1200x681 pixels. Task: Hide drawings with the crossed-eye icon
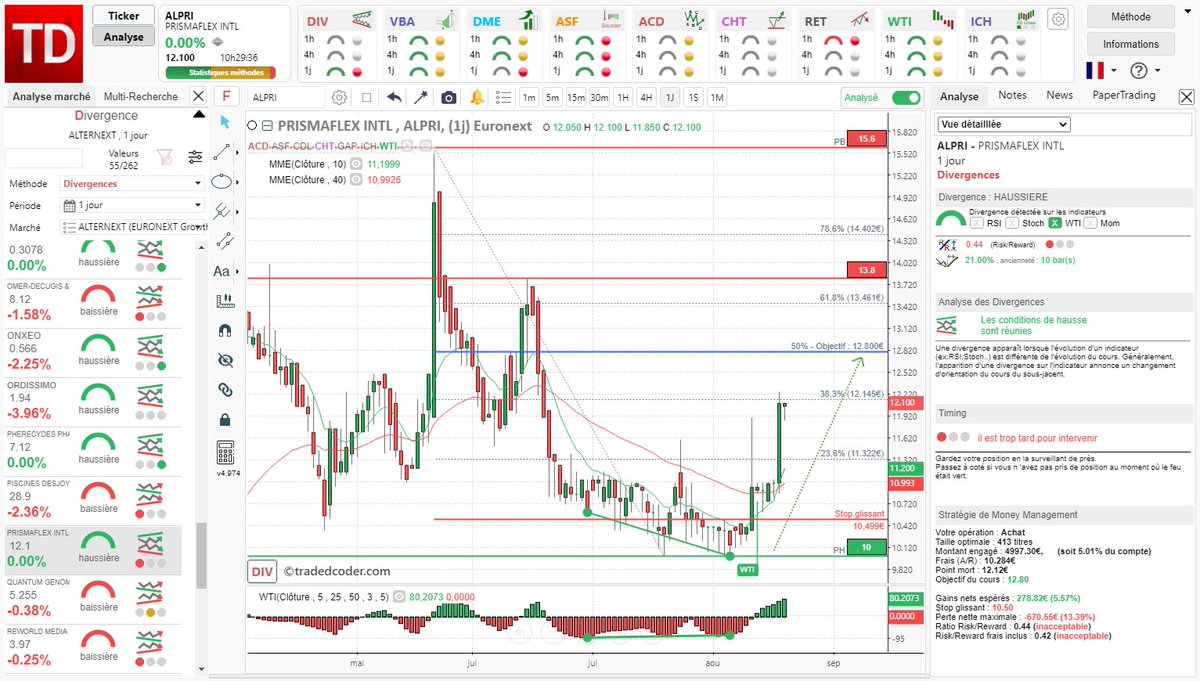point(224,360)
